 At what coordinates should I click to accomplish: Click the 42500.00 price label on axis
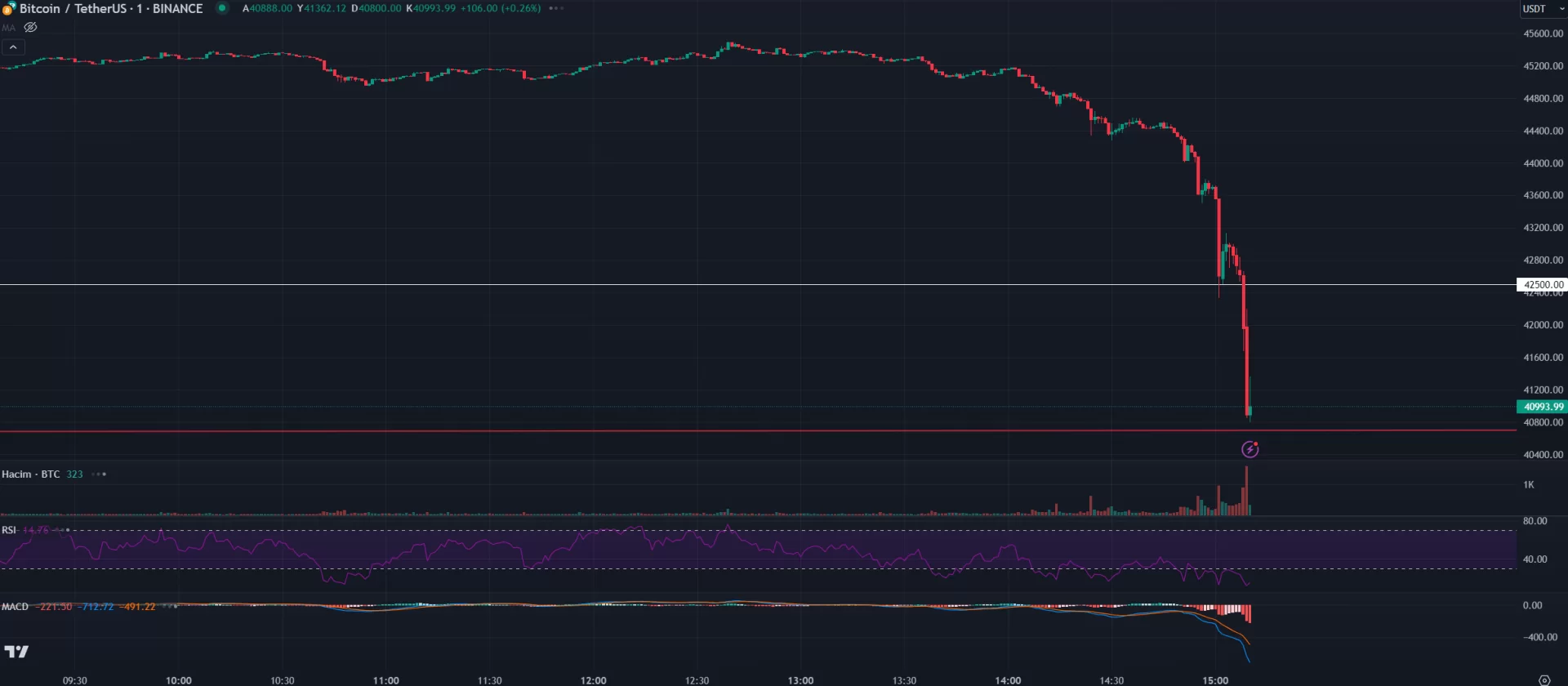pyautogui.click(x=1542, y=285)
